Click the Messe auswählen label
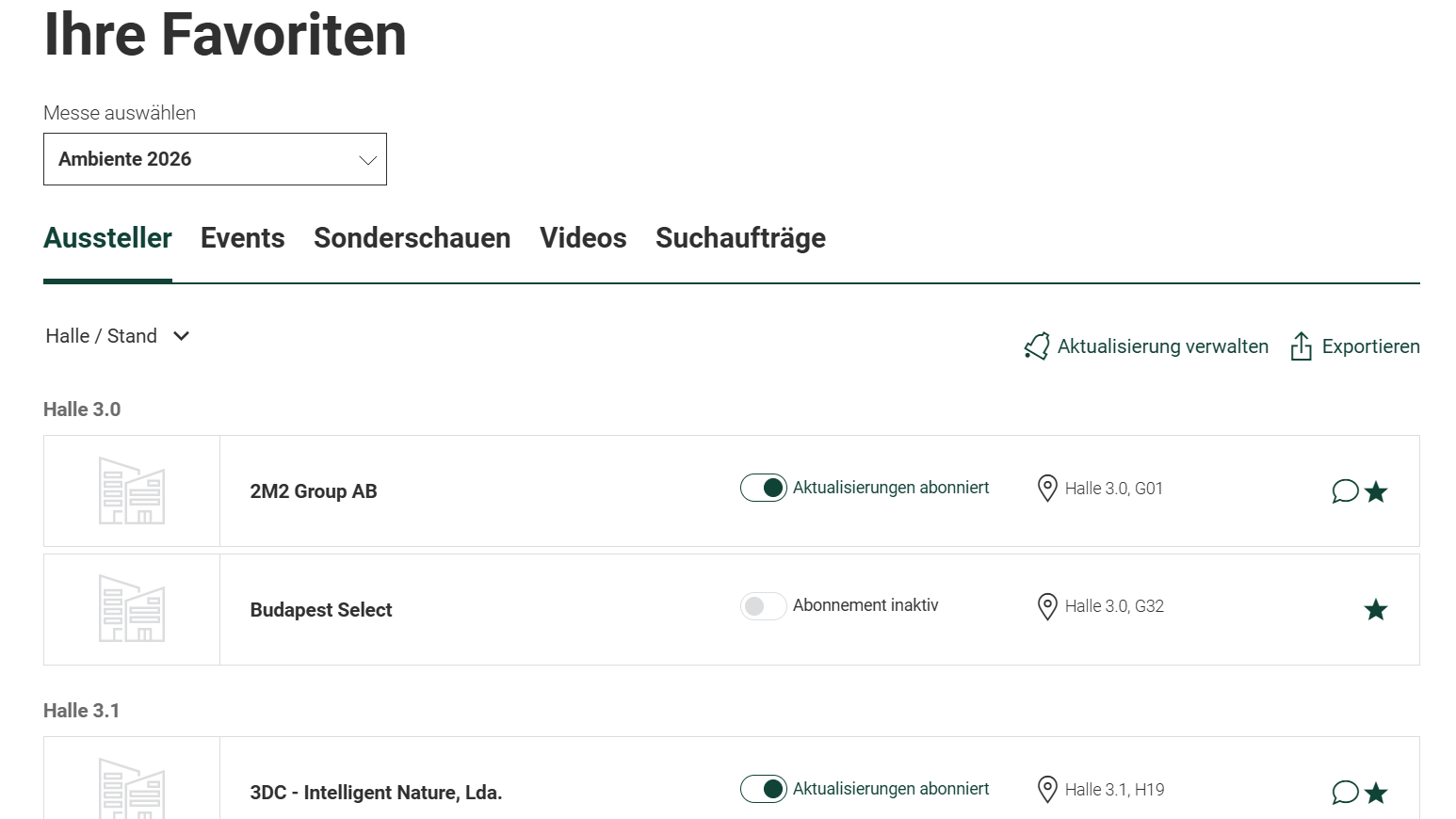 pos(120,113)
